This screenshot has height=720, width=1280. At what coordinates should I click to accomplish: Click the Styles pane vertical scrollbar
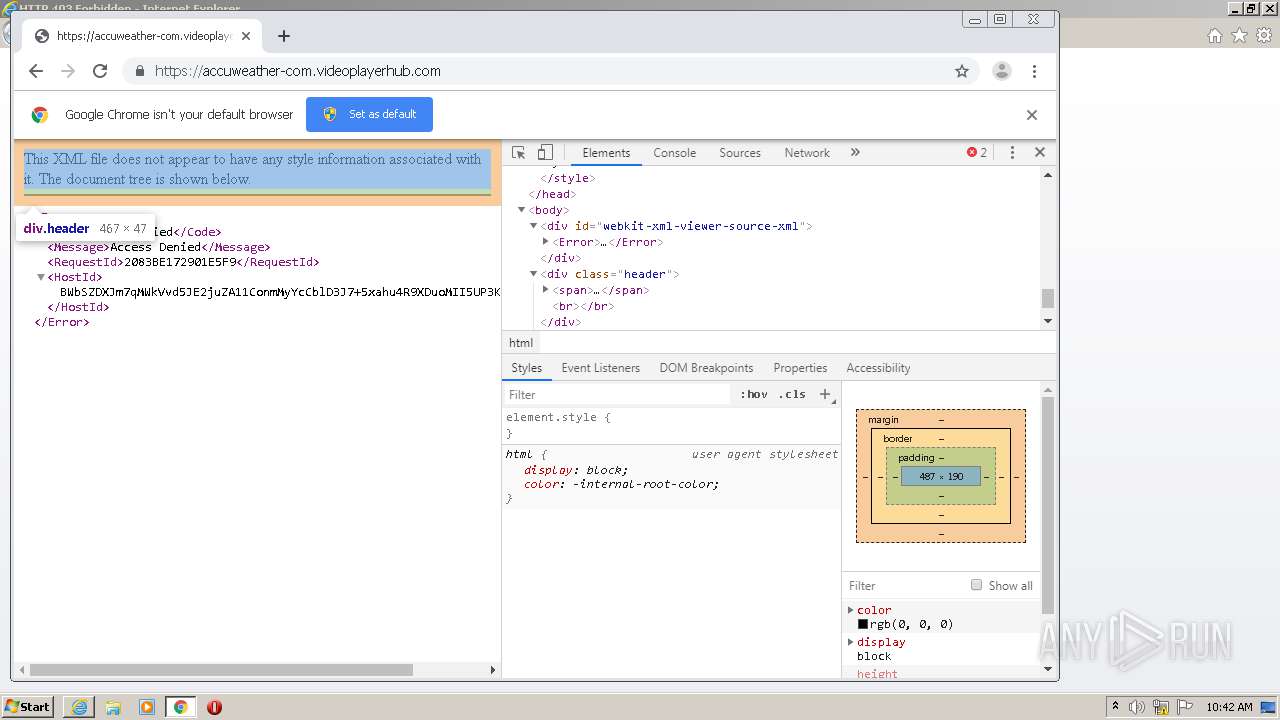(x=1048, y=505)
